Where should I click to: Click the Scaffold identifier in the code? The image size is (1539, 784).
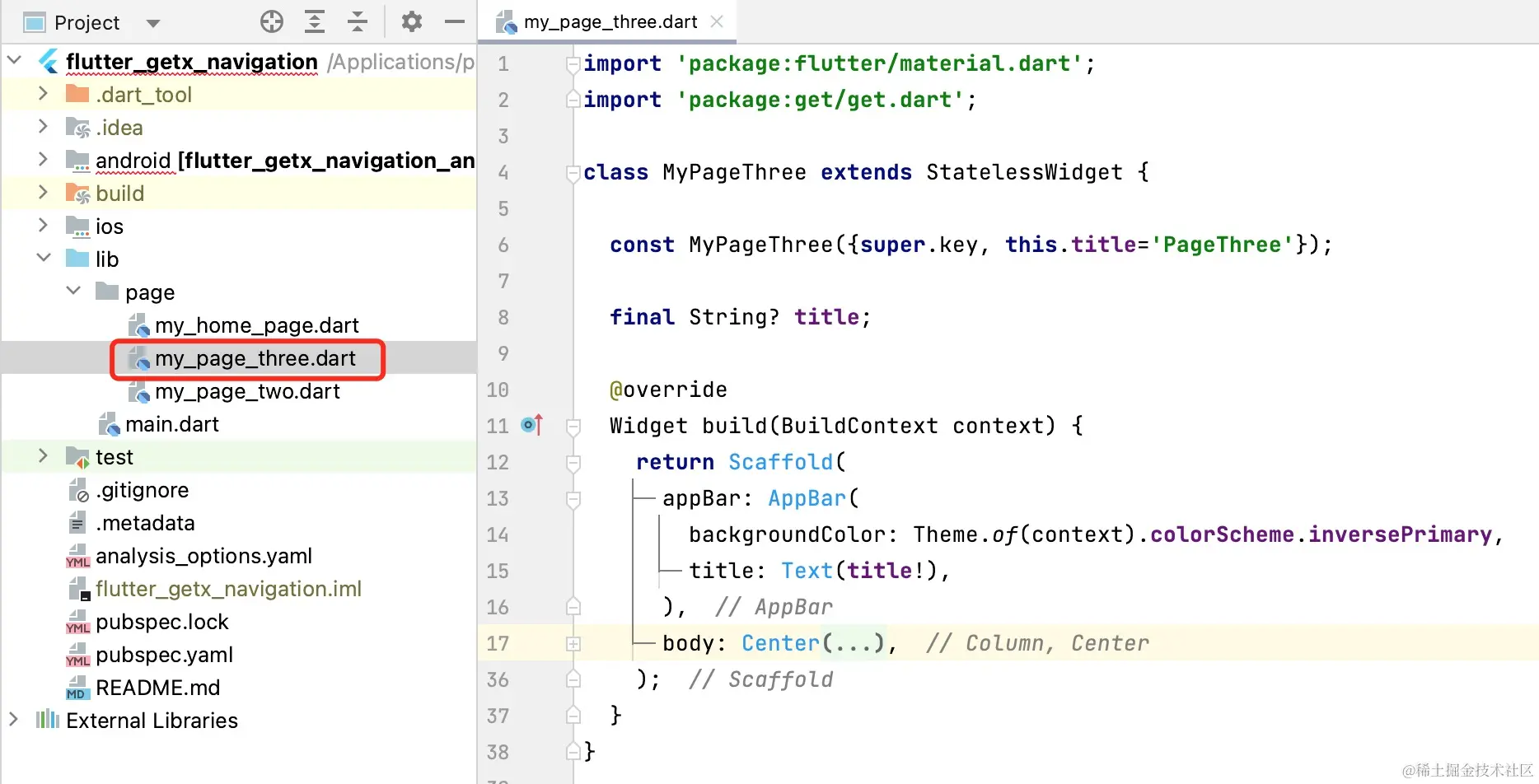(x=781, y=461)
